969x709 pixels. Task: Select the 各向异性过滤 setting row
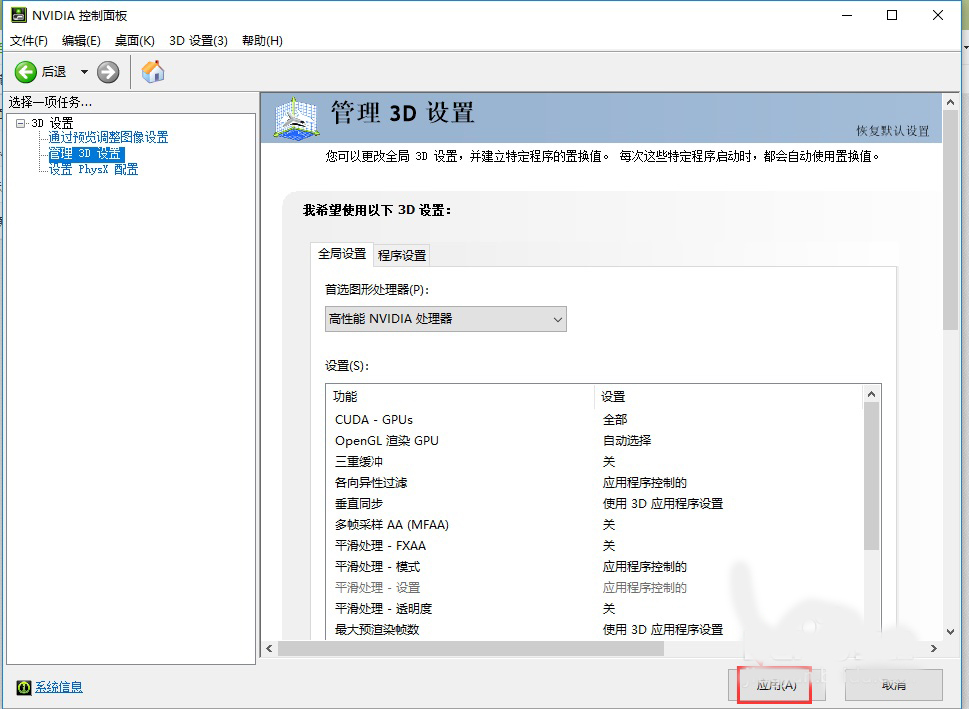coord(593,483)
